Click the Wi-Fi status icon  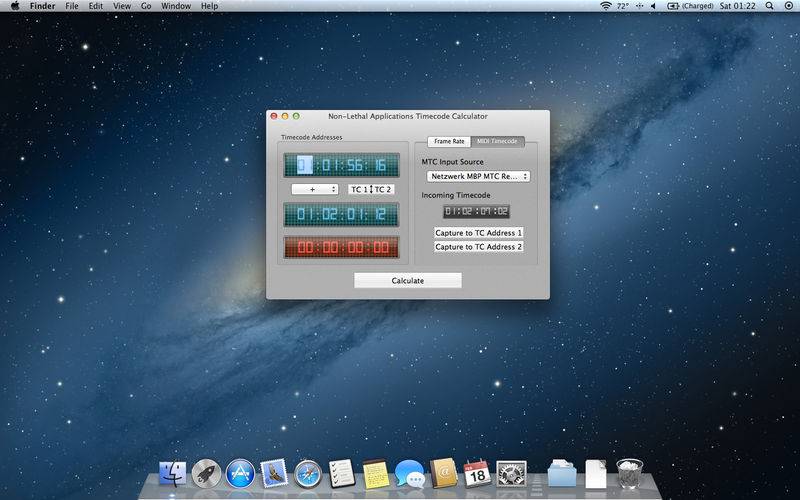[x=606, y=6]
